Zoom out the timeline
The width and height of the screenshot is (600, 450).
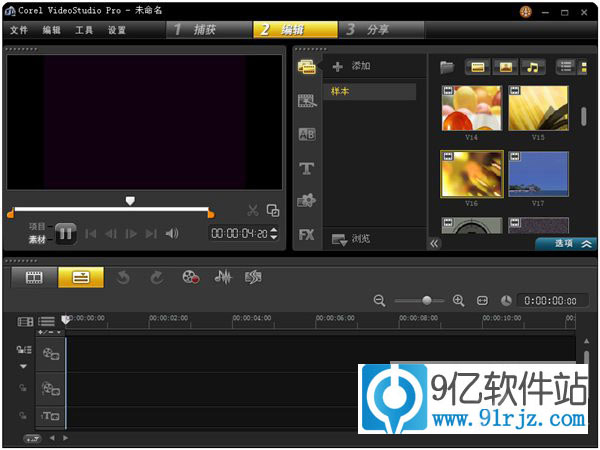379,300
